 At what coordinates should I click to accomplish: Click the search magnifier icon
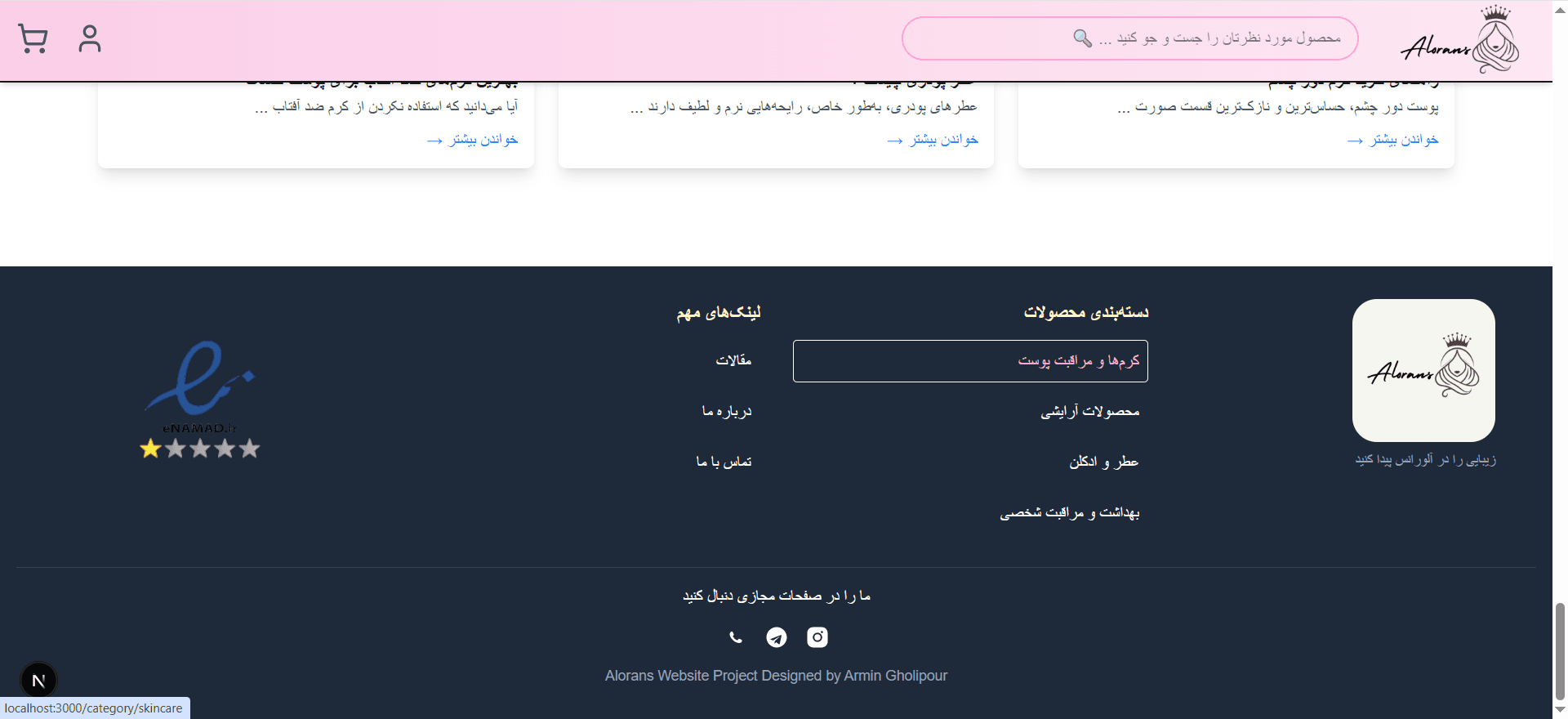[1082, 38]
